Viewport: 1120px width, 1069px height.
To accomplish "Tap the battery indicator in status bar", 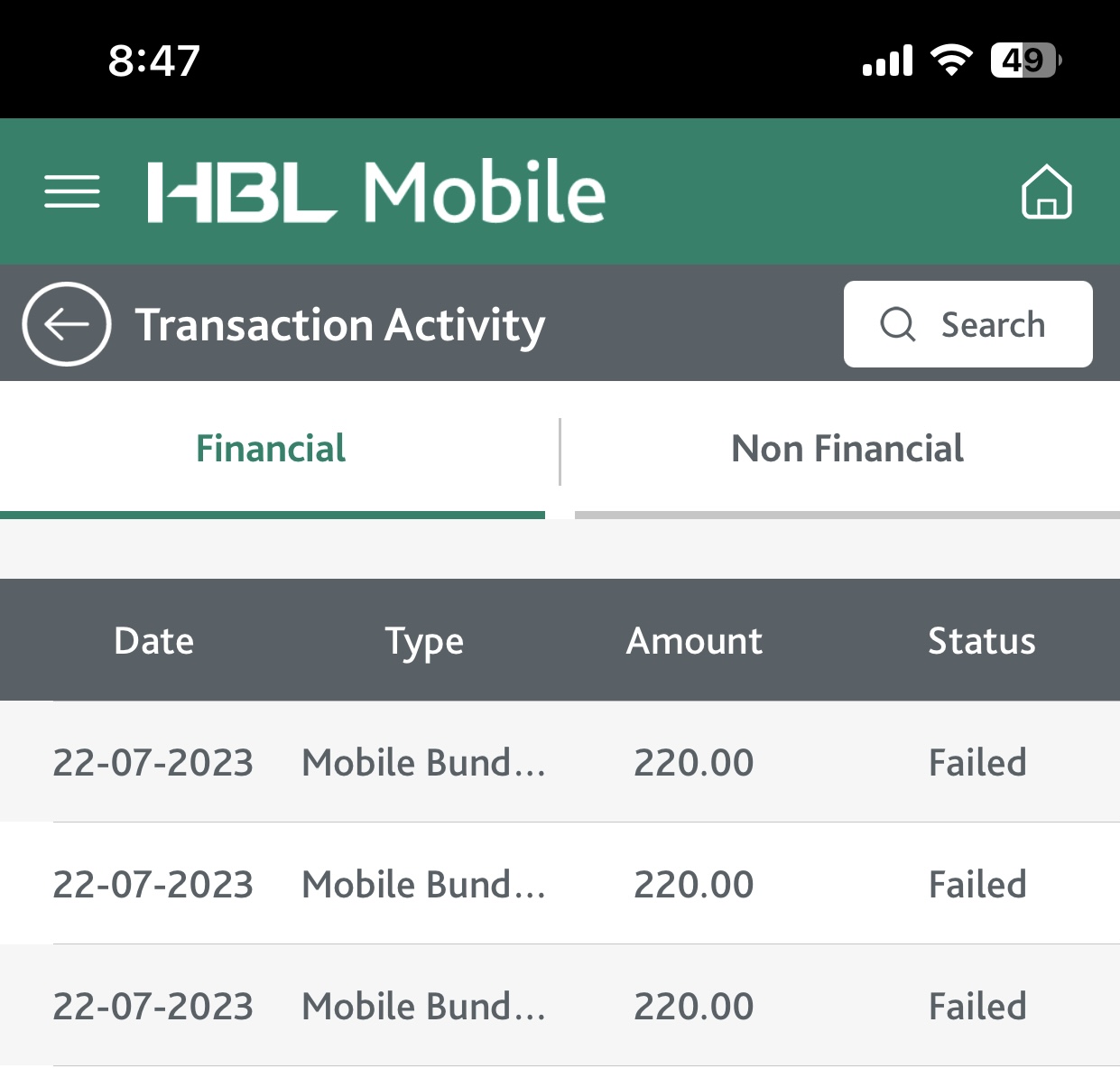I will (x=1026, y=60).
